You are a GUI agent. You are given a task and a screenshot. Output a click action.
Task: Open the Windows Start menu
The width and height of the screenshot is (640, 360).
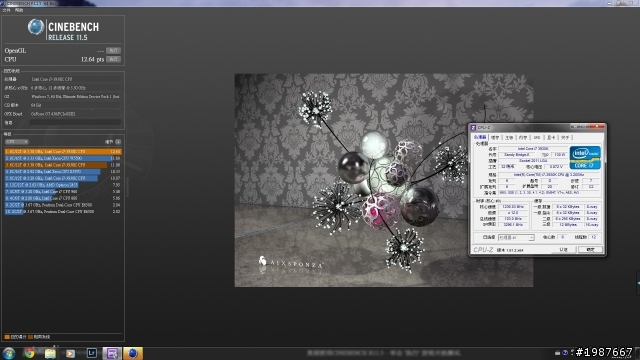9,353
